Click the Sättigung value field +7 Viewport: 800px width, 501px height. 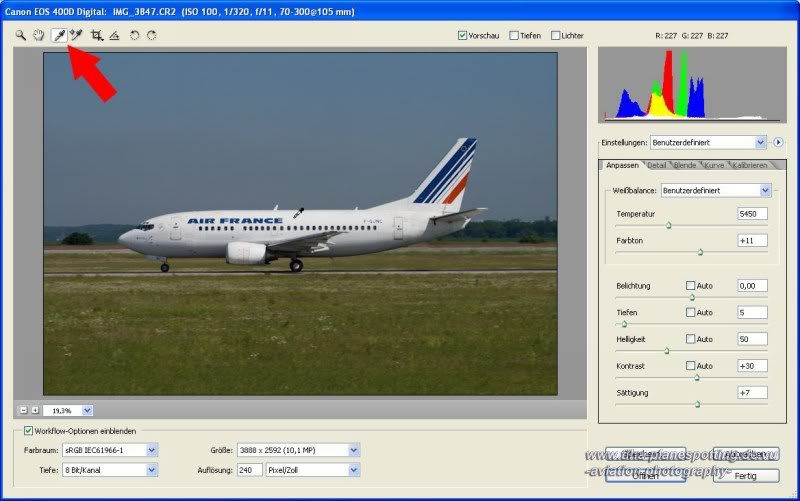point(752,392)
